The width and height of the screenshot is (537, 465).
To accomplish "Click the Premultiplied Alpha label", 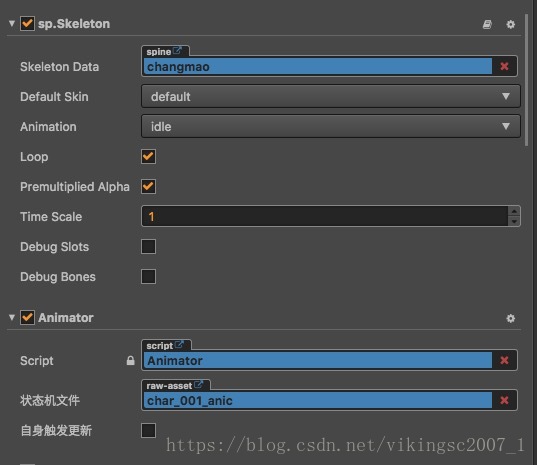I will click(x=75, y=187).
